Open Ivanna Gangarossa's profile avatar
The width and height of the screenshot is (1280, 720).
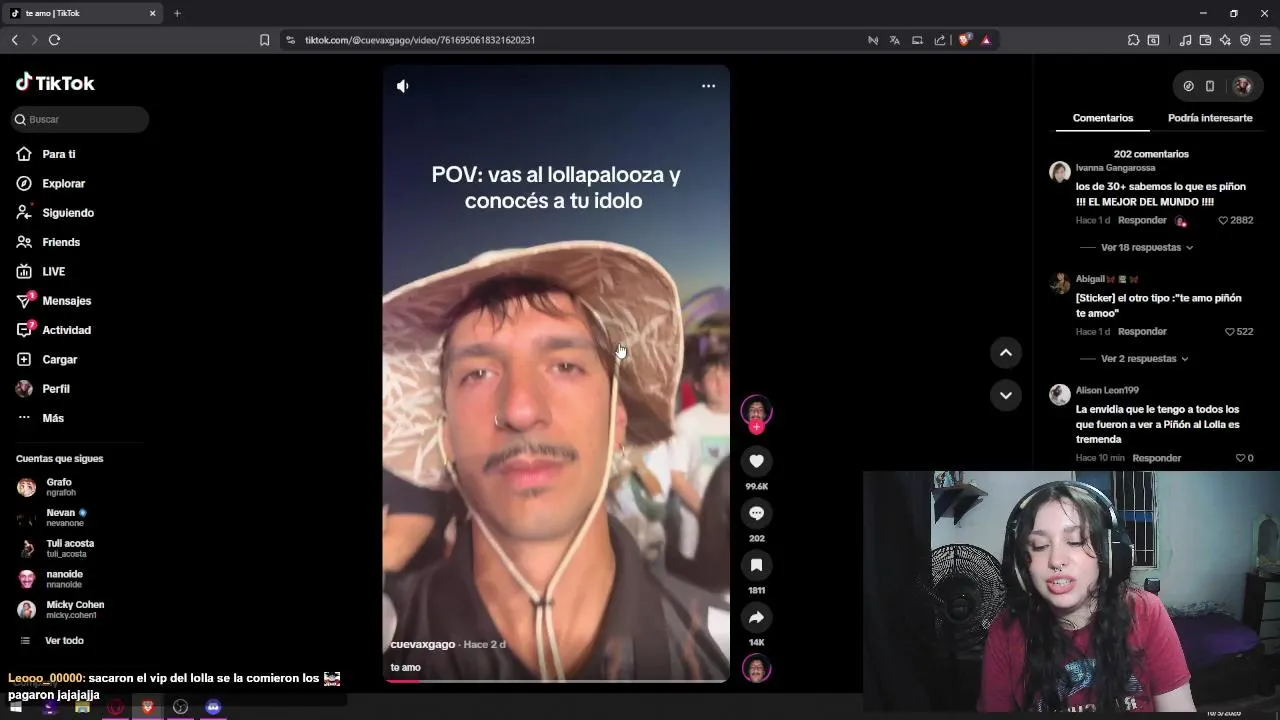click(1060, 172)
